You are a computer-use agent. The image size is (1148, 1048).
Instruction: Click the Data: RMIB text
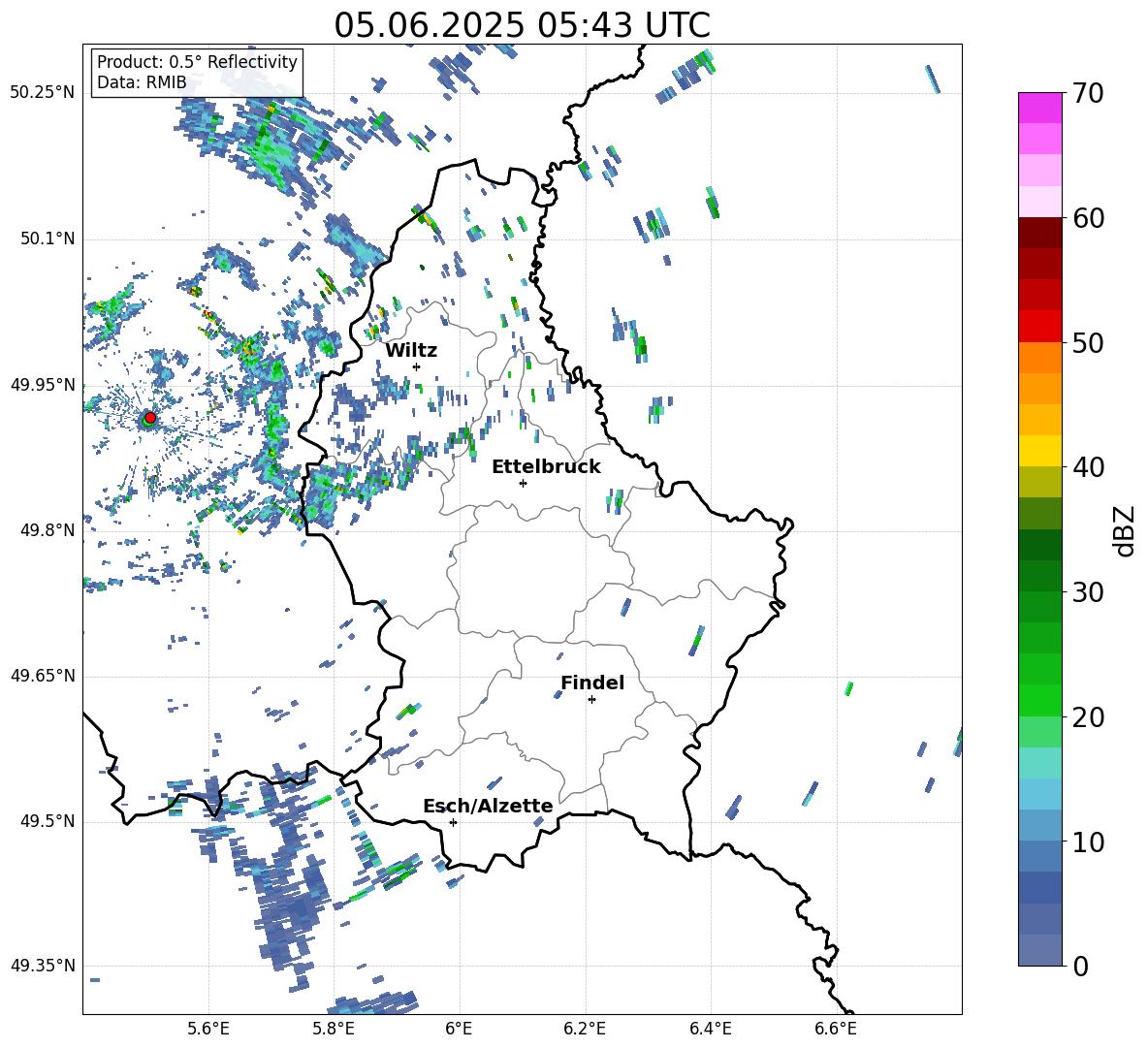(x=142, y=82)
